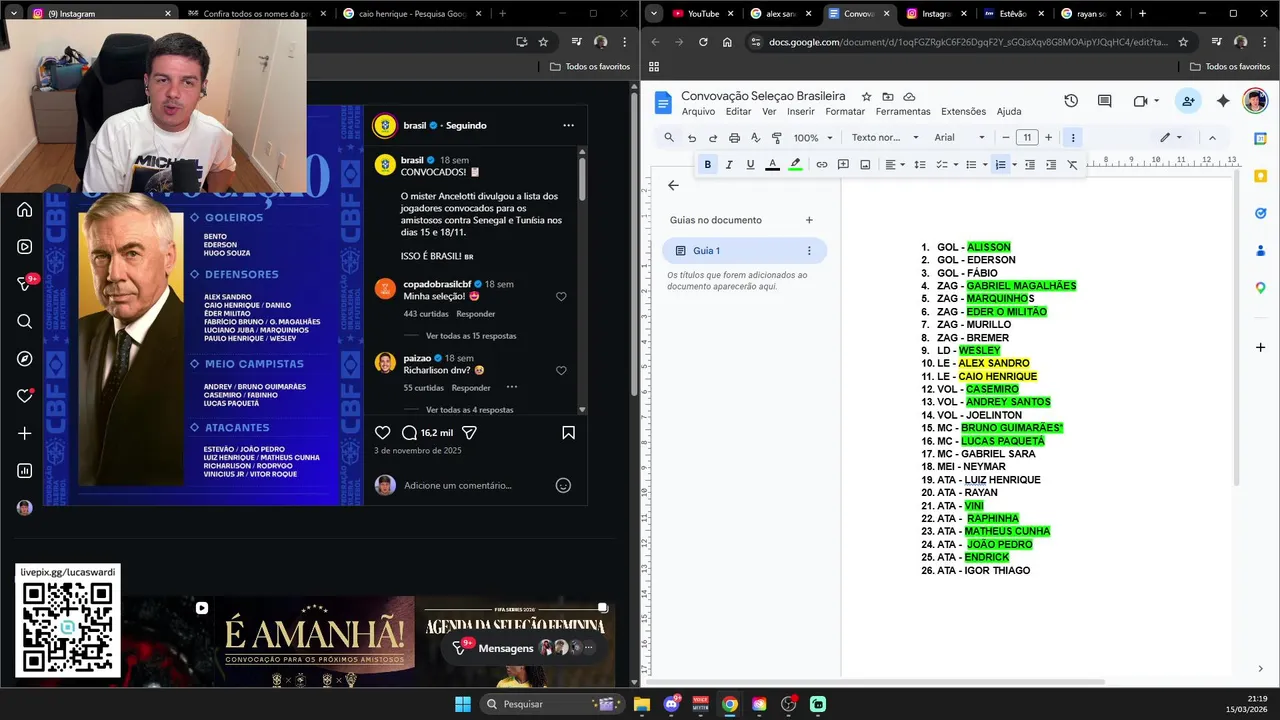Open the Editar menu
The width and height of the screenshot is (1280, 720).
pos(738,111)
